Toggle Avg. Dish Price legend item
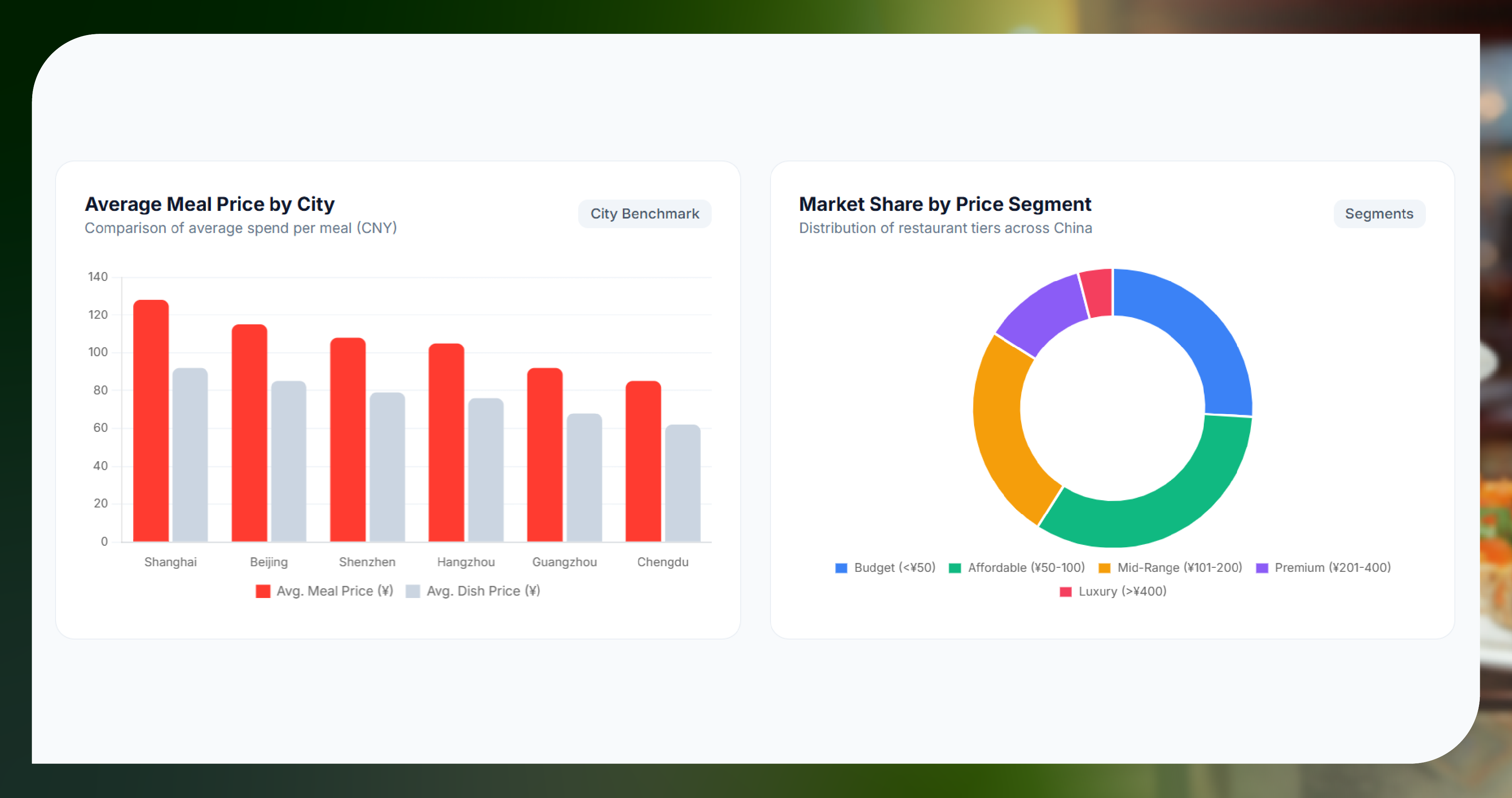Image resolution: width=1512 pixels, height=798 pixels. [473, 591]
